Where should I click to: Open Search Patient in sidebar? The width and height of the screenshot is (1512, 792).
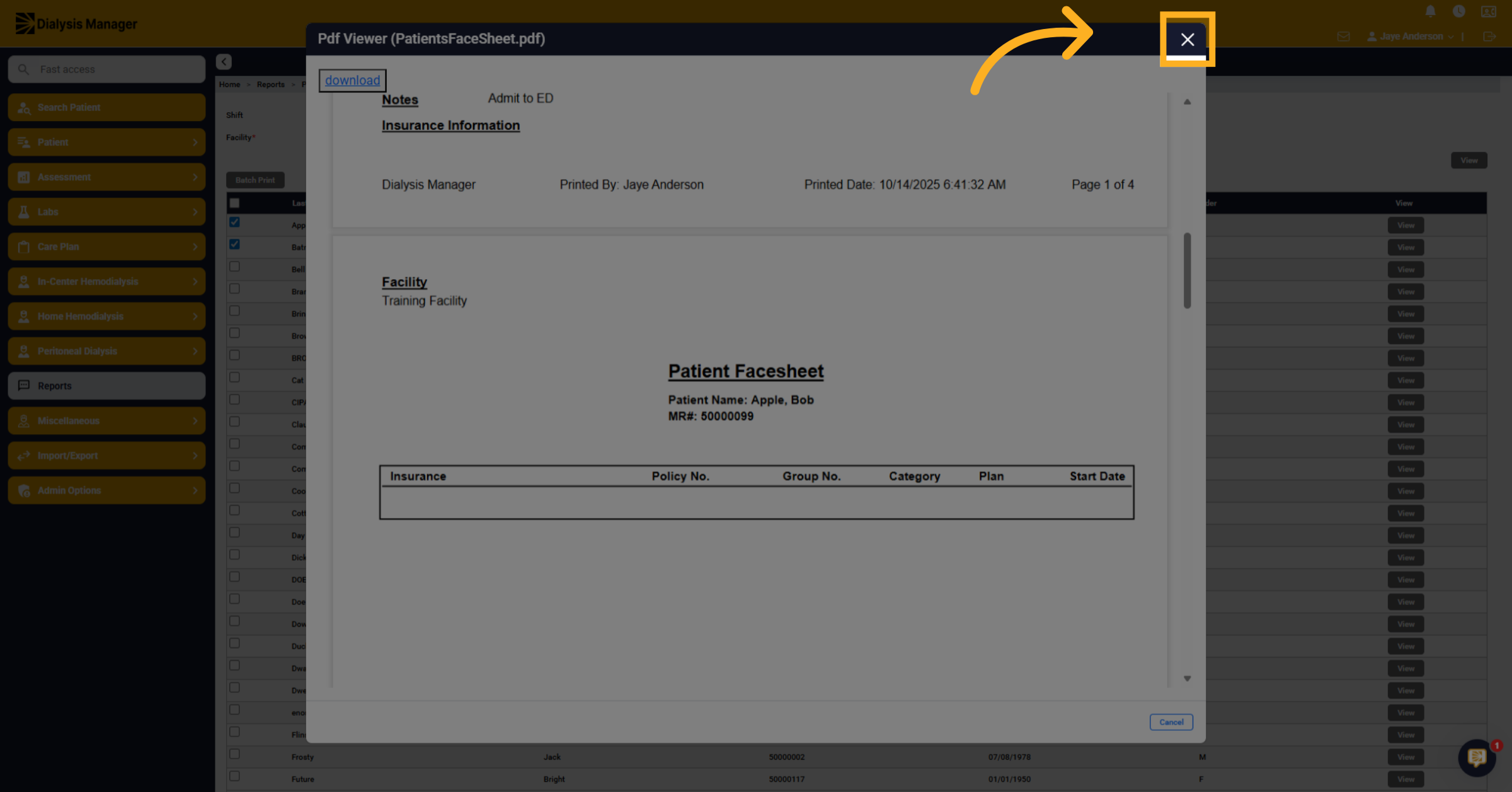(106, 107)
